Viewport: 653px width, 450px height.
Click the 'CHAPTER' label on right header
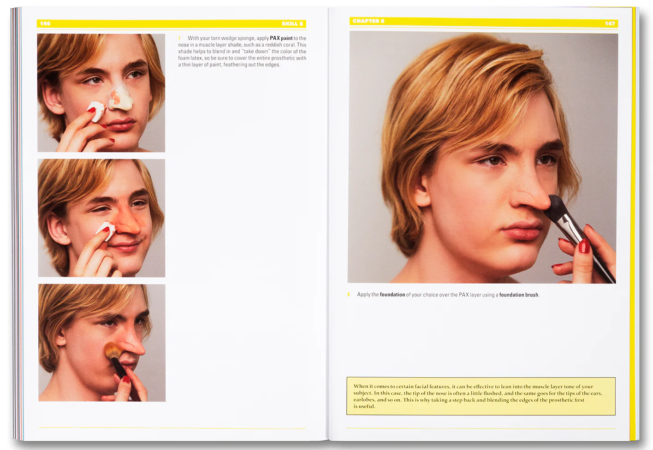368,21
